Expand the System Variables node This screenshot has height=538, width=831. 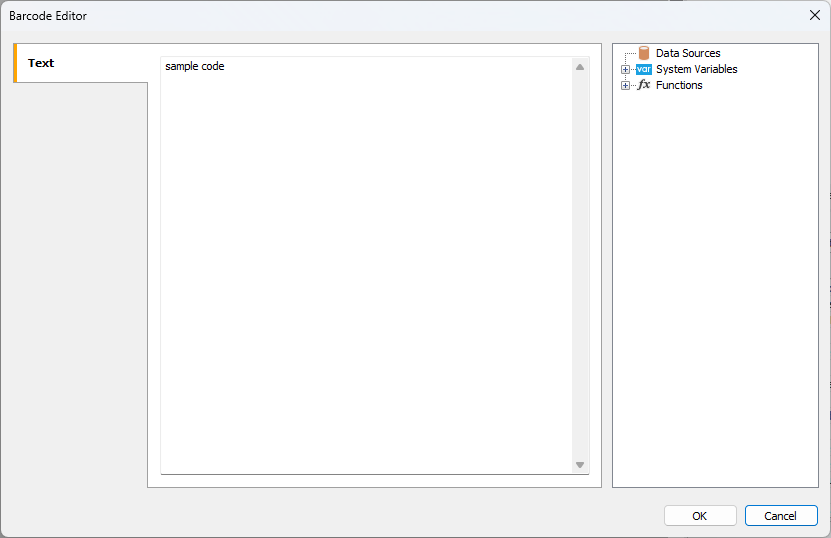(625, 69)
